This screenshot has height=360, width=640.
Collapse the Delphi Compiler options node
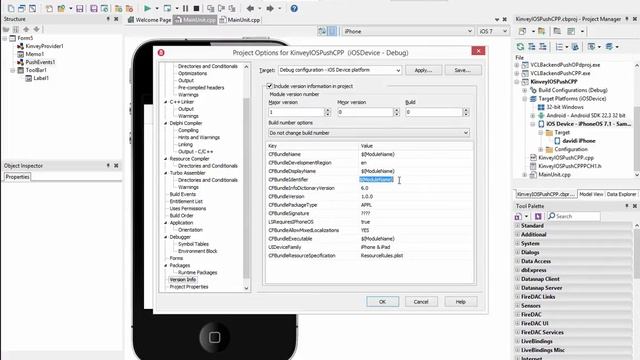166,123
